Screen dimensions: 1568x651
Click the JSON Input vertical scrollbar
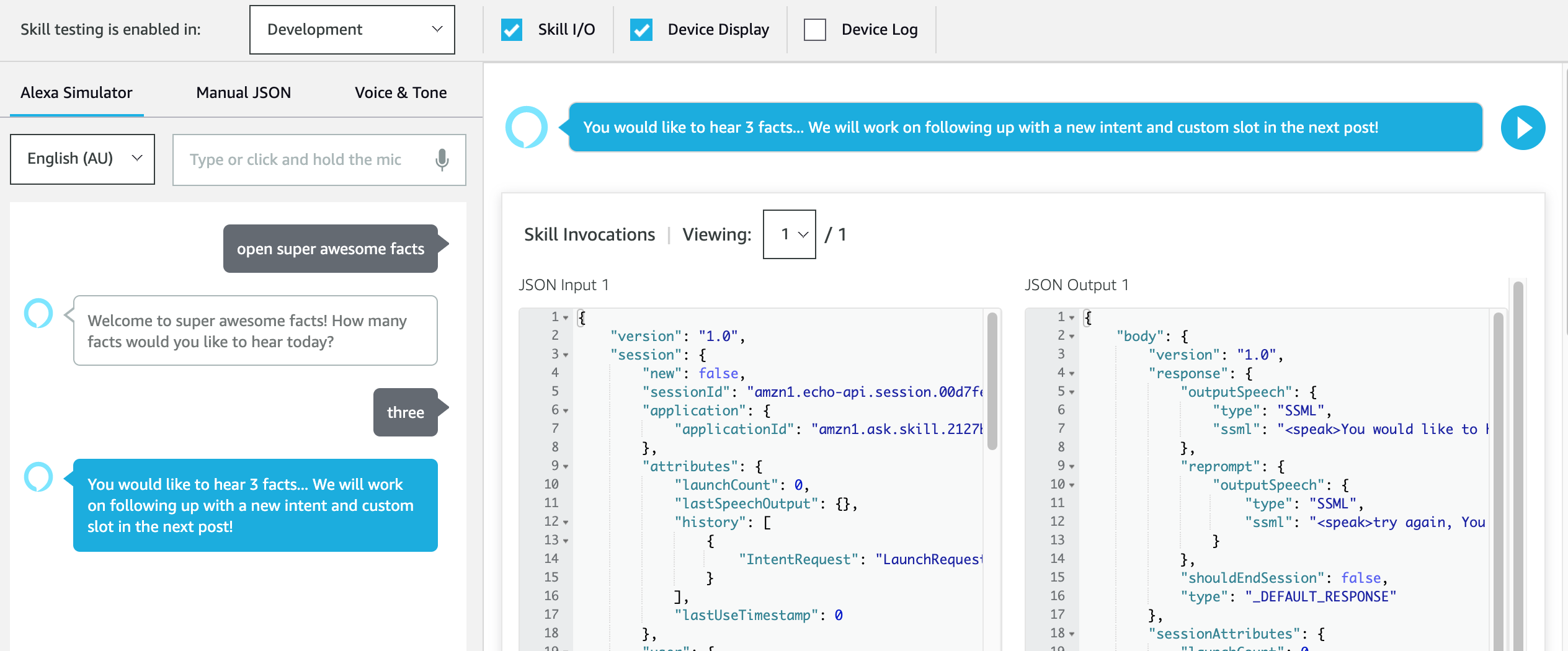pos(992,381)
